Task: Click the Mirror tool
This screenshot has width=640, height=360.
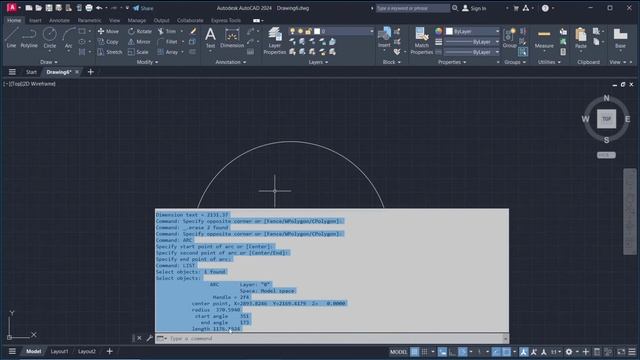Action: pyautogui.click(x=139, y=42)
